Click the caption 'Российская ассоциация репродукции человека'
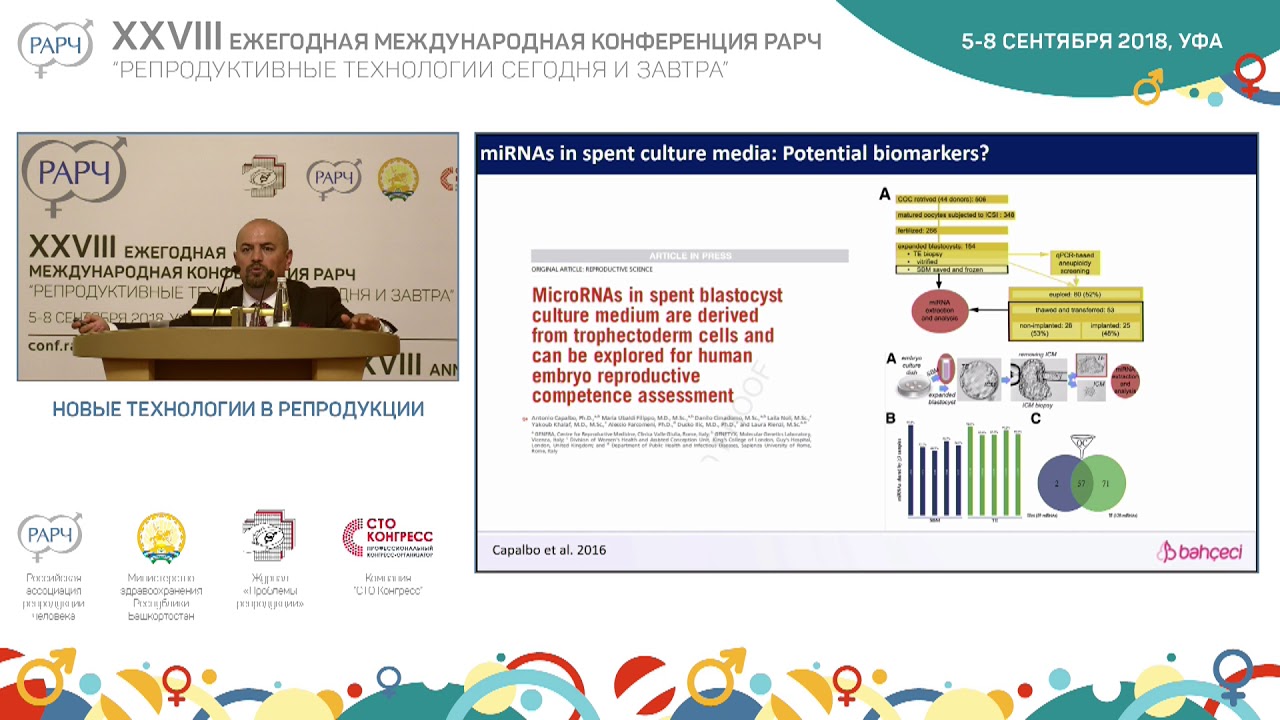The image size is (1280, 720). pos(53,596)
